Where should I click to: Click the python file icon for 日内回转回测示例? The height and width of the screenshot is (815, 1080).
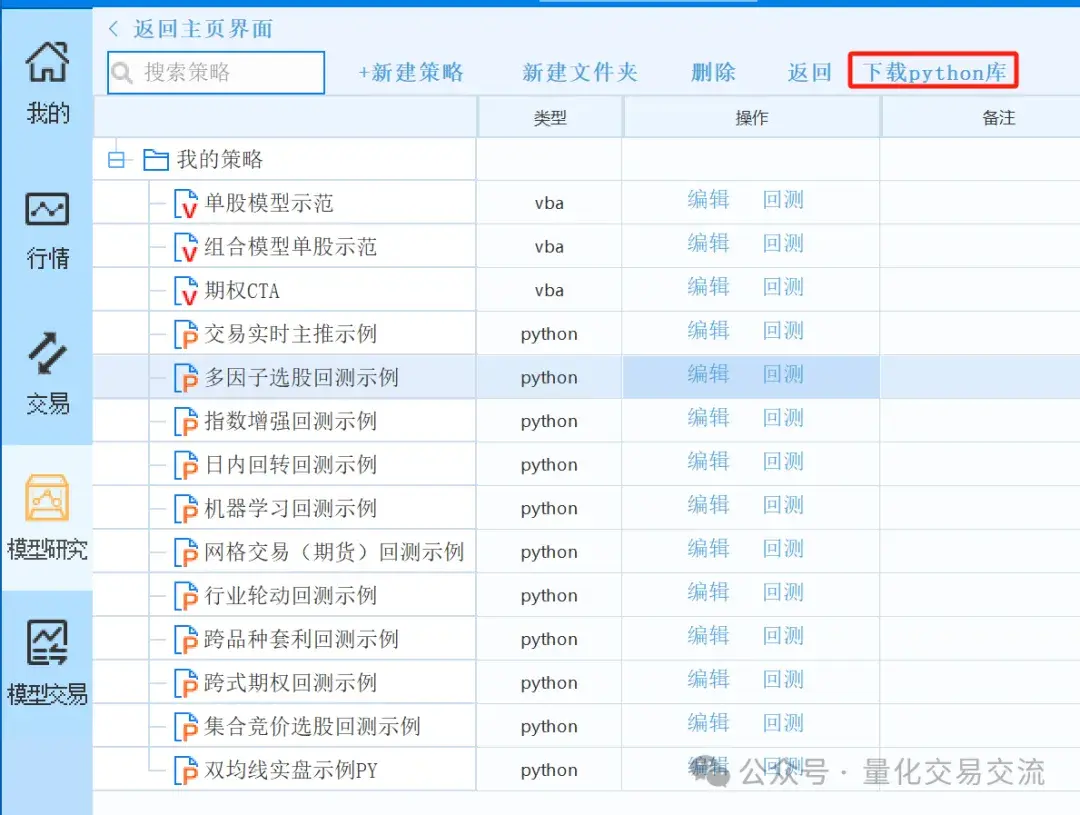tap(186, 465)
